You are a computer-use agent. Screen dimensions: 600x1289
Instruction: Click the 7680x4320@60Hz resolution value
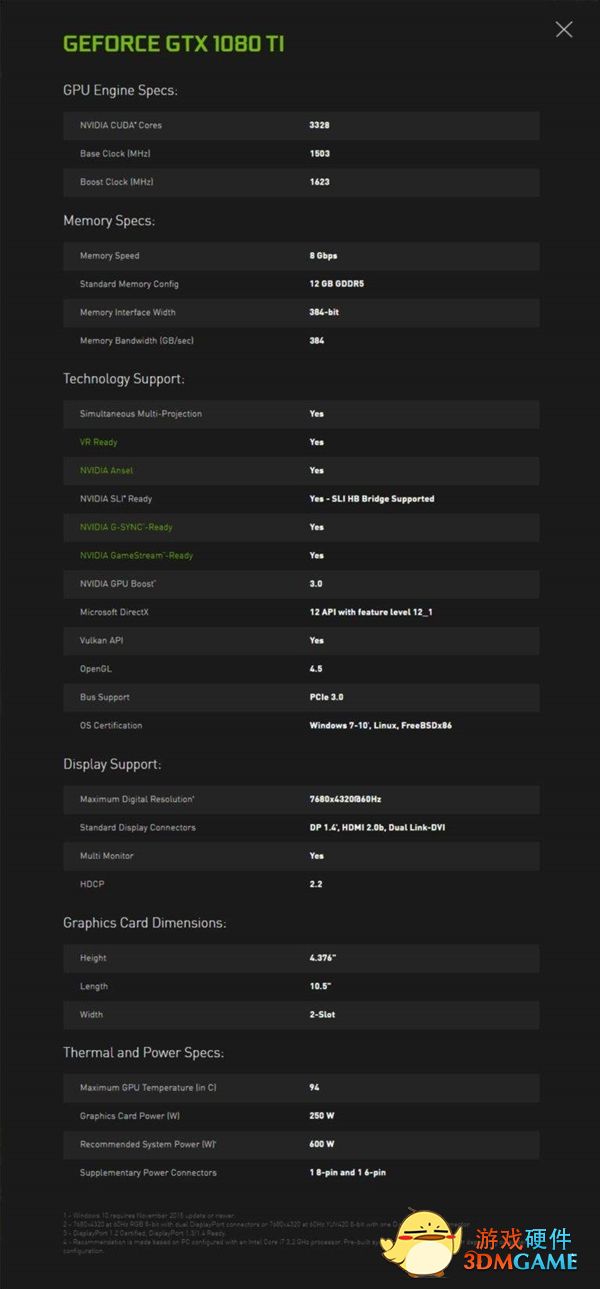(x=344, y=799)
